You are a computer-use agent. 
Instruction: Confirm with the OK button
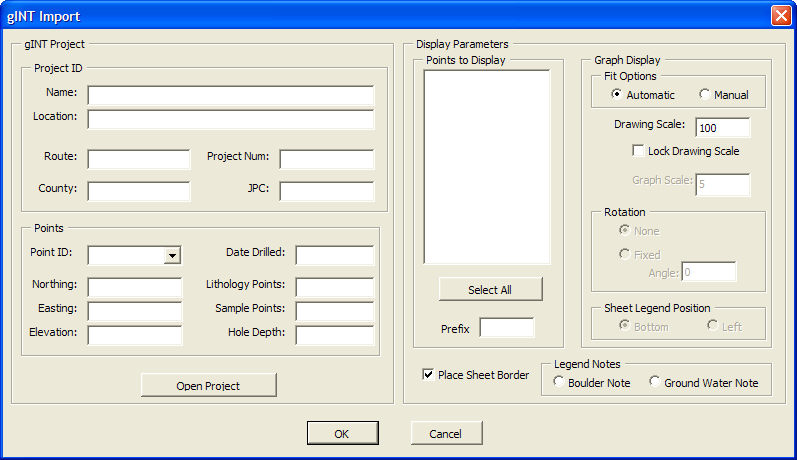pos(342,433)
